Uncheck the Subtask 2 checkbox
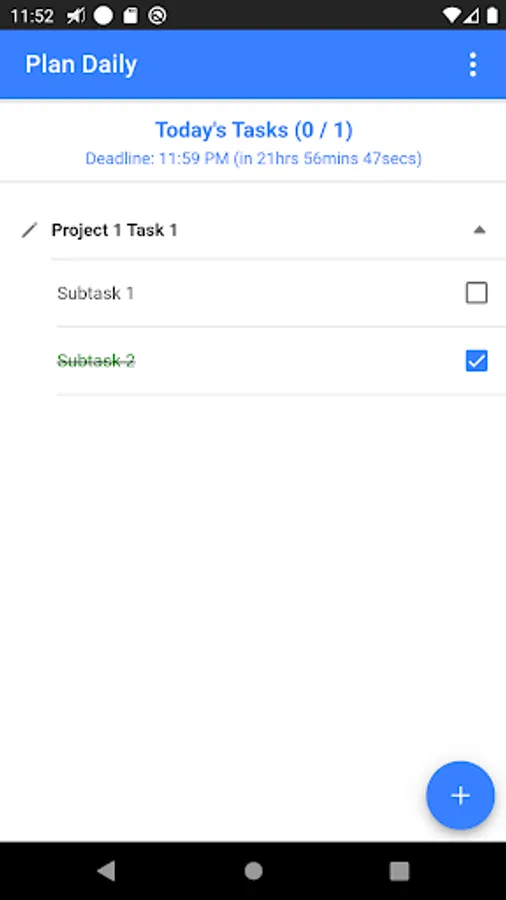Image resolution: width=506 pixels, height=900 pixels. pos(476,361)
